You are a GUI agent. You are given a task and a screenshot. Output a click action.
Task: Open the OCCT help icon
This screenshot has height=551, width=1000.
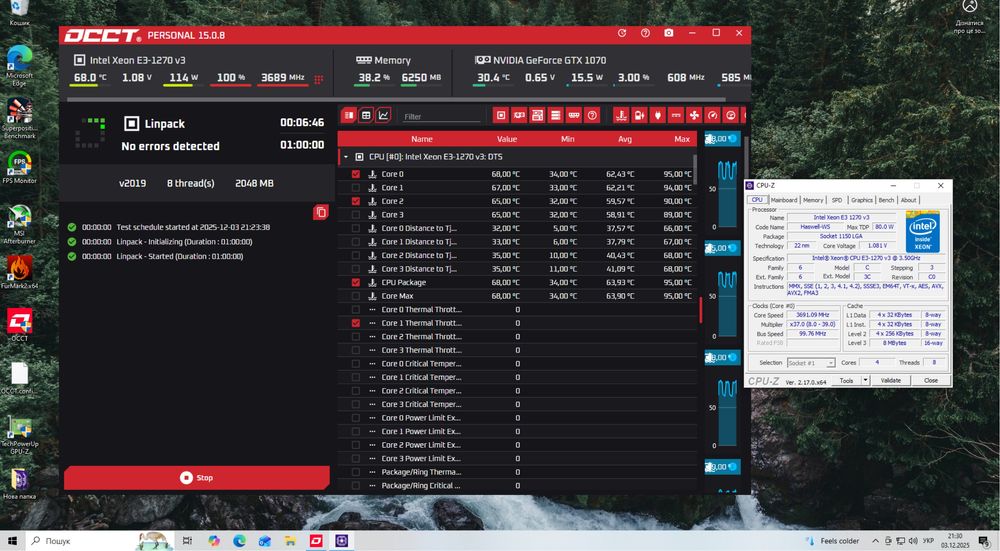pyautogui.click(x=645, y=33)
